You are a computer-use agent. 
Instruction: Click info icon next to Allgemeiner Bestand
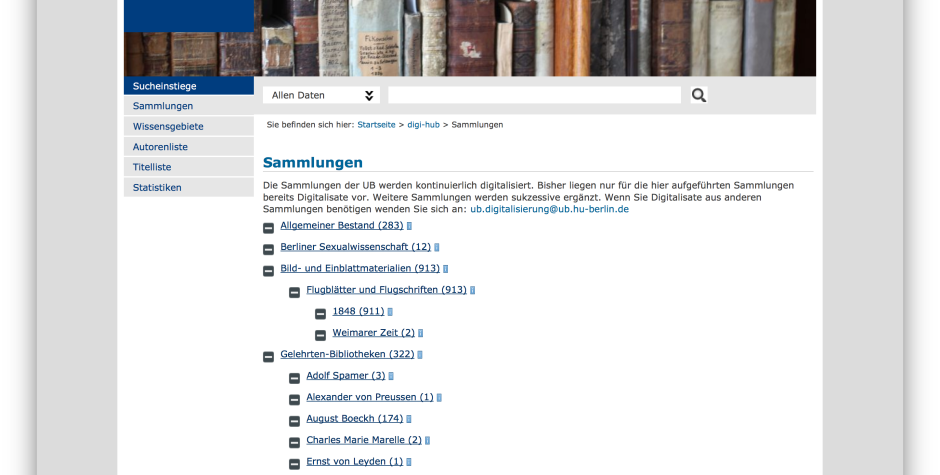pos(409,226)
